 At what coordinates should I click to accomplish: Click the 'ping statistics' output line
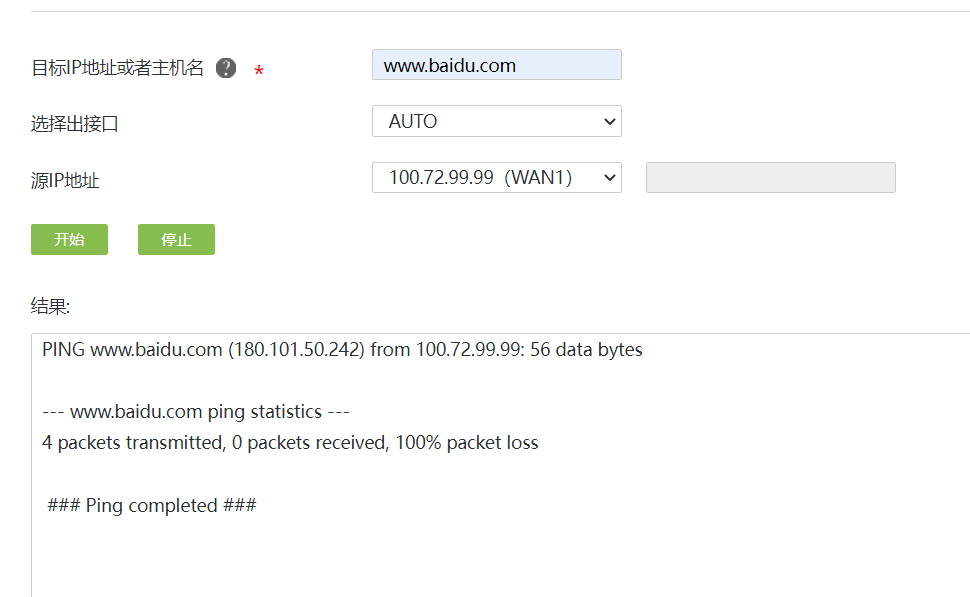[196, 412]
